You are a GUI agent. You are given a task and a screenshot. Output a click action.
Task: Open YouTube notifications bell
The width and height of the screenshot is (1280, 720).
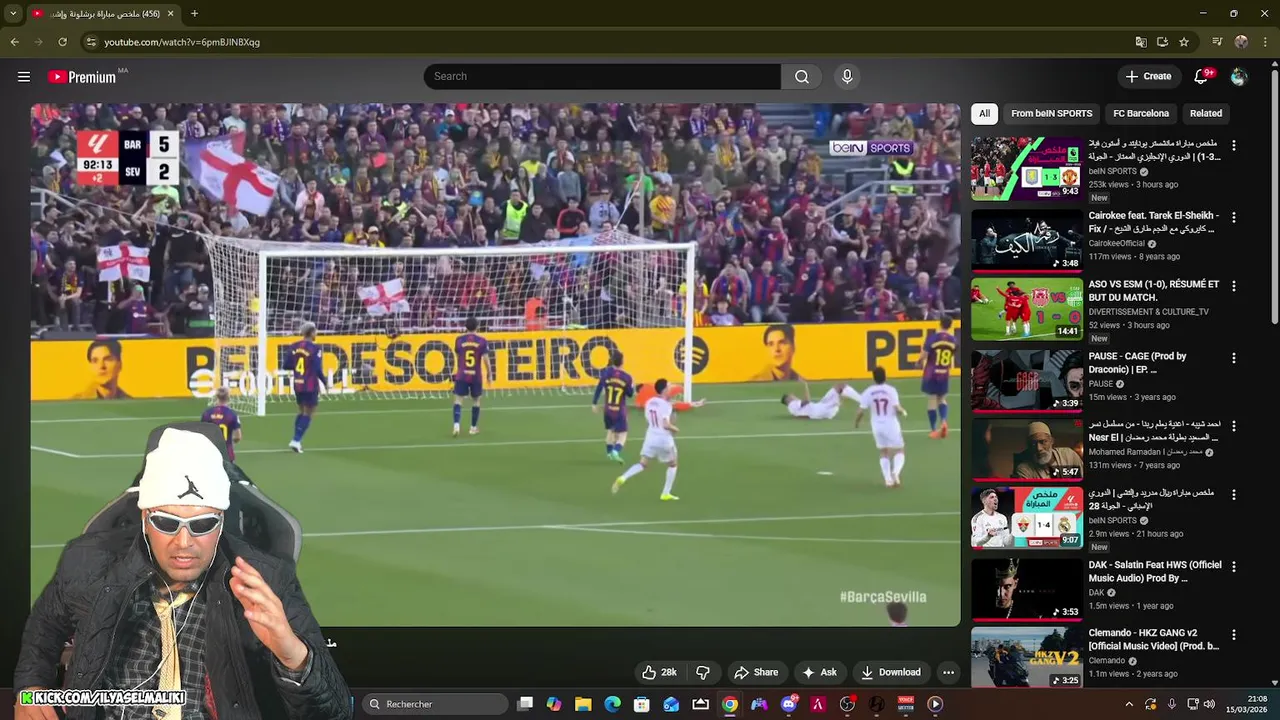[x=1201, y=77]
